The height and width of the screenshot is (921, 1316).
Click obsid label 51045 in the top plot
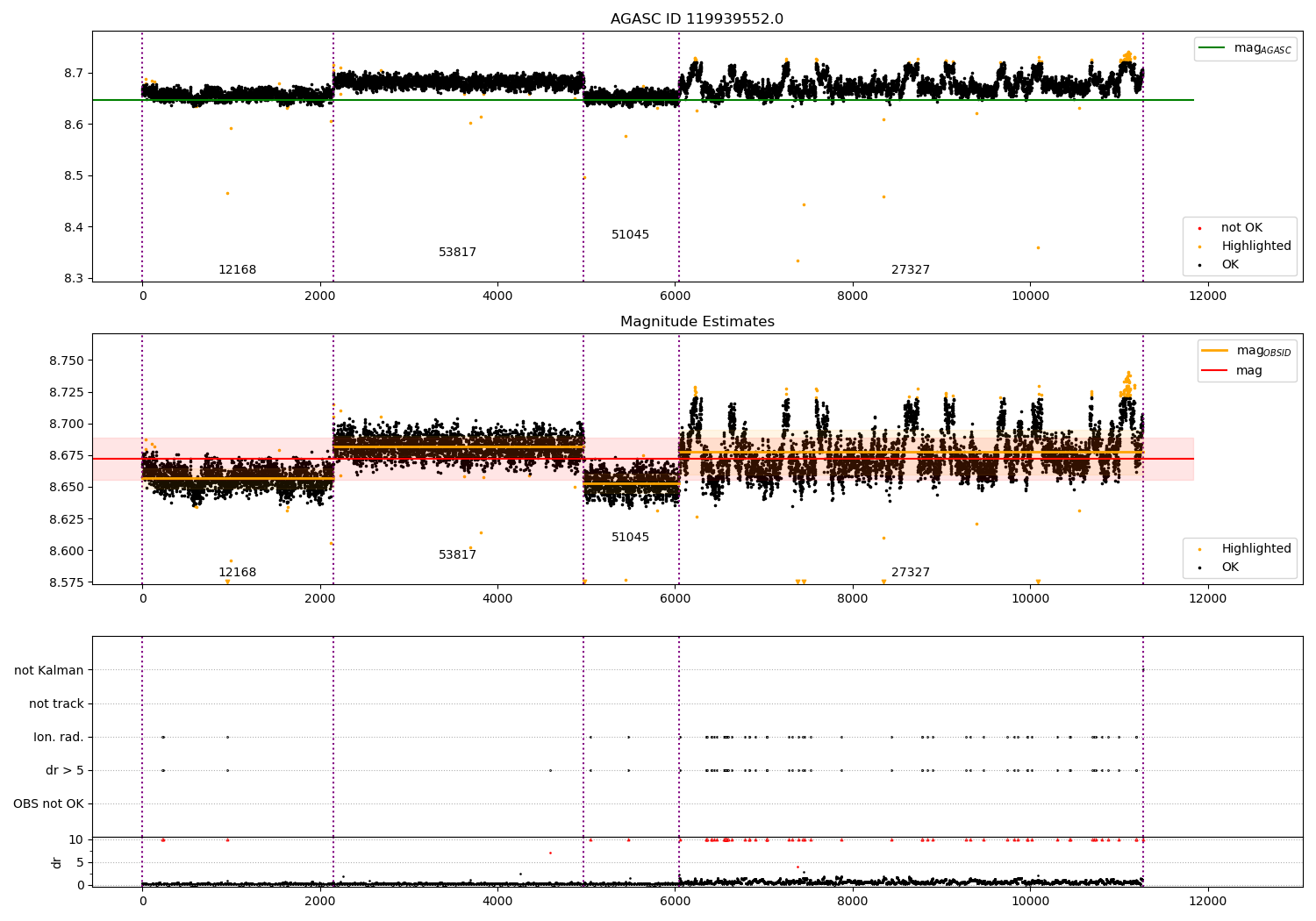630,235
